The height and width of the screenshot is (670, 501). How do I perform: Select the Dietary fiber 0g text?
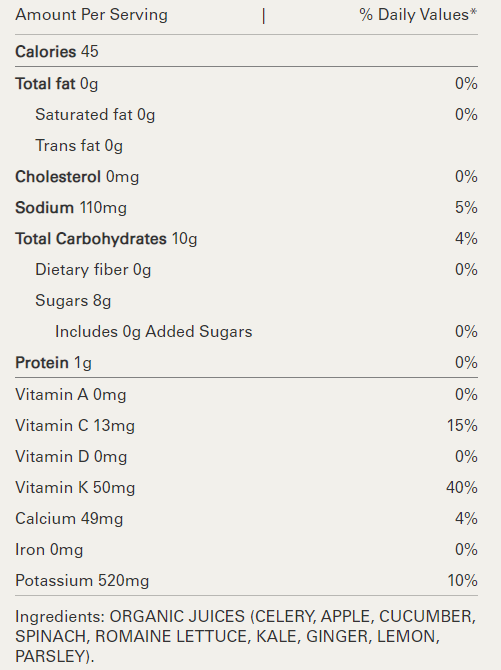coord(93,270)
